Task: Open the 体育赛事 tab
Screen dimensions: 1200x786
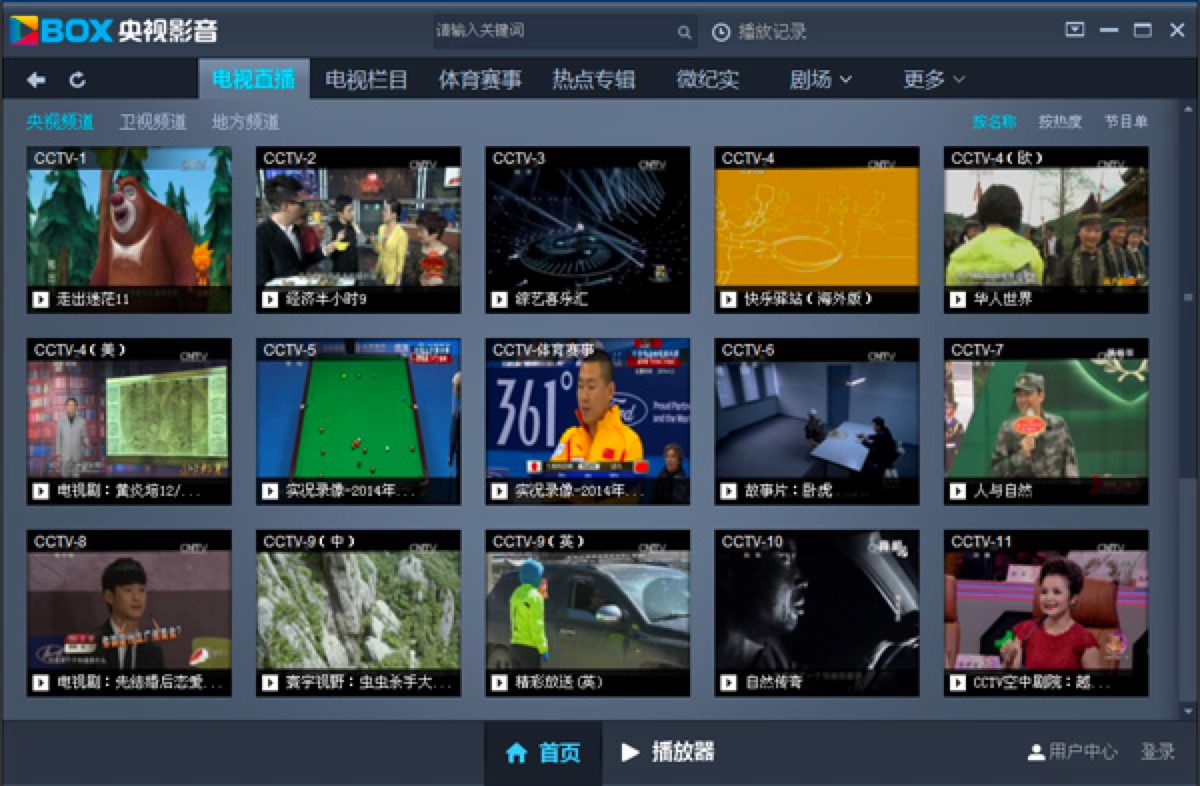Action: click(x=480, y=80)
